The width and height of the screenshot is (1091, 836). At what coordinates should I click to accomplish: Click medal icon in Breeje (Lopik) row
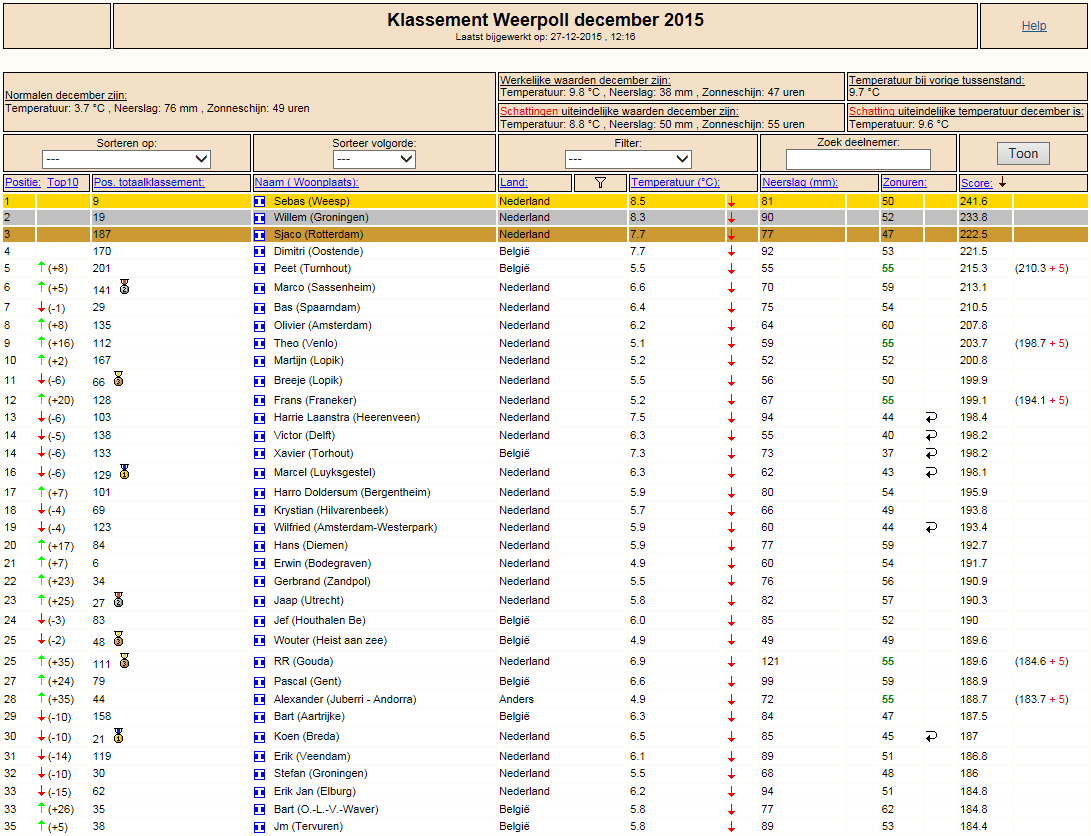[x=118, y=379]
